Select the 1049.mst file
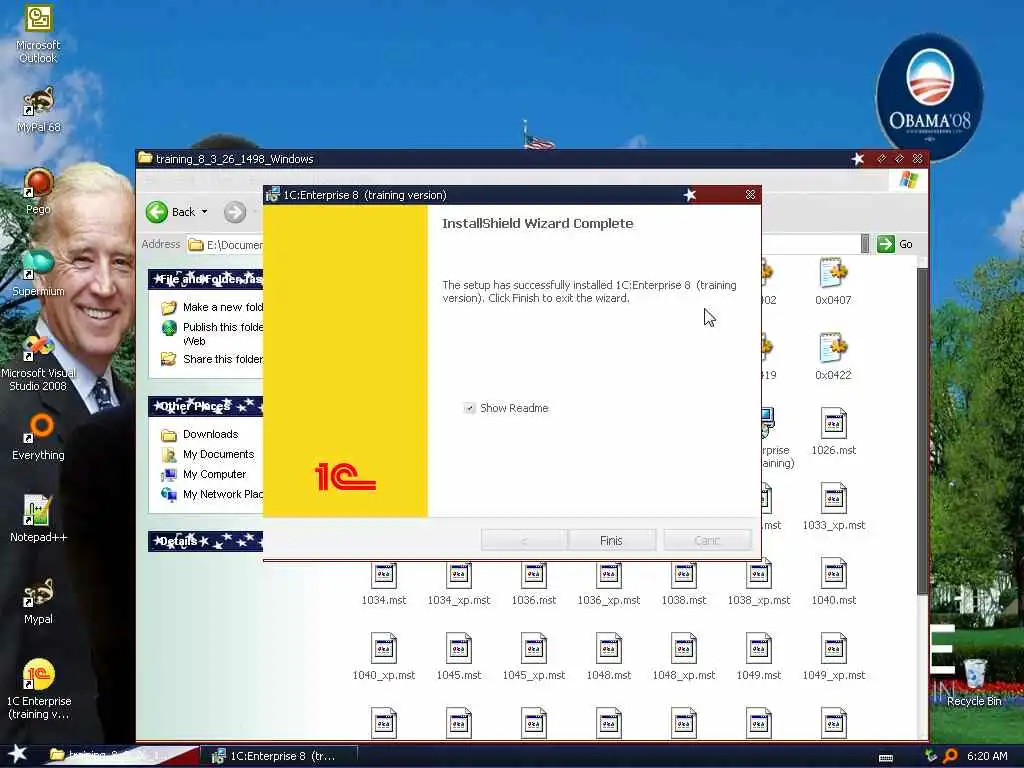The image size is (1024, 768). (x=759, y=657)
